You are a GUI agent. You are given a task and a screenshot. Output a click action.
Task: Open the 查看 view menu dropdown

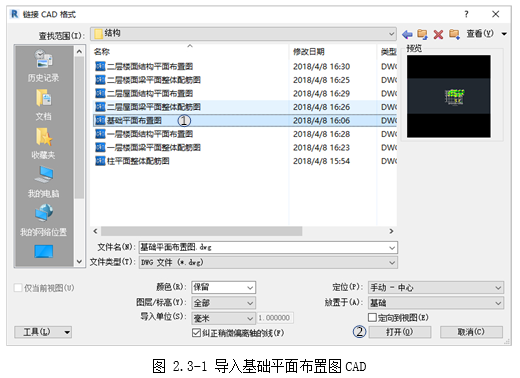click(x=486, y=34)
